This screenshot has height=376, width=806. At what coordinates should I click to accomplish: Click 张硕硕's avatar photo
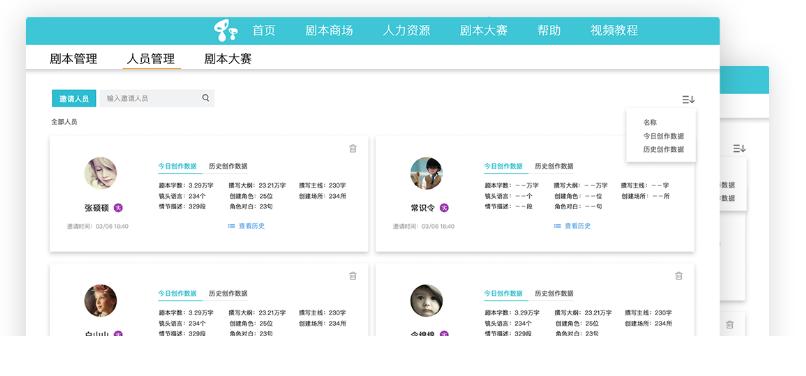(x=101, y=173)
